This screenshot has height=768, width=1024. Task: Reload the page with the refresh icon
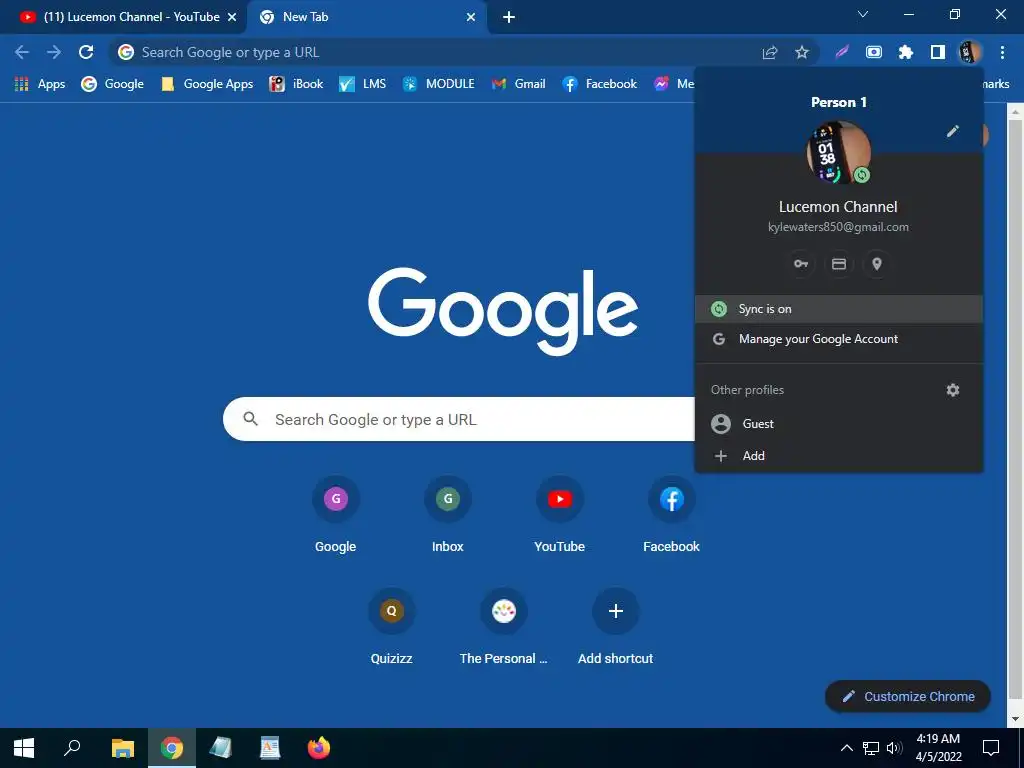click(86, 52)
